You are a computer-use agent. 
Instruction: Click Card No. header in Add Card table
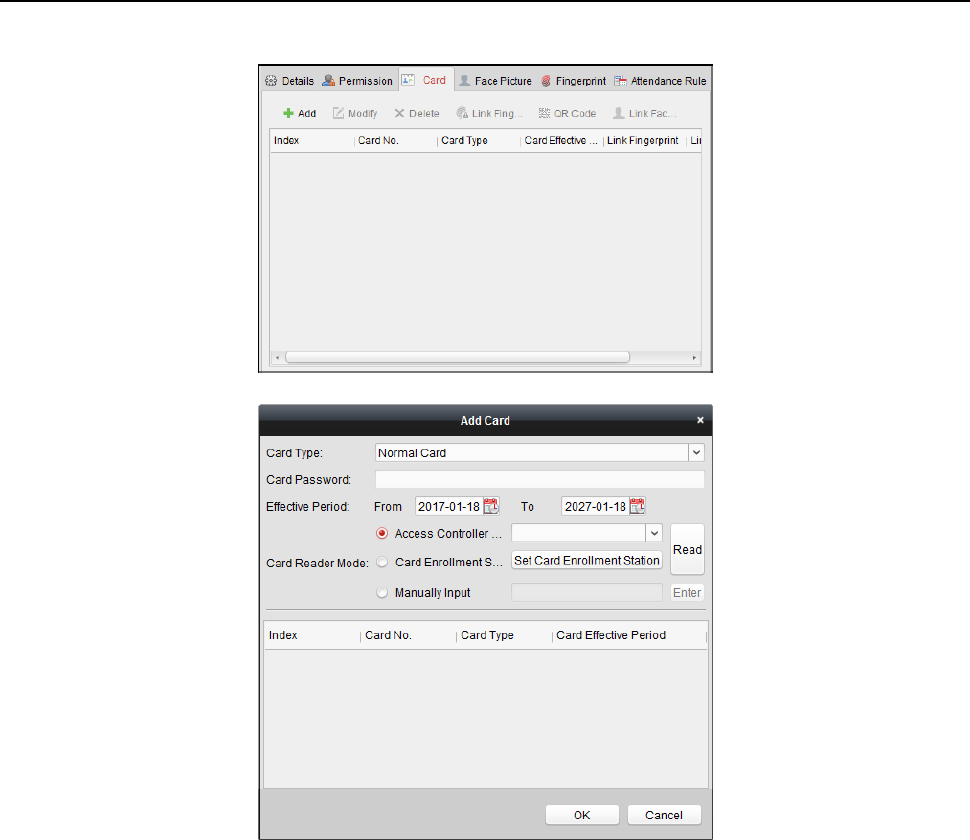409,635
